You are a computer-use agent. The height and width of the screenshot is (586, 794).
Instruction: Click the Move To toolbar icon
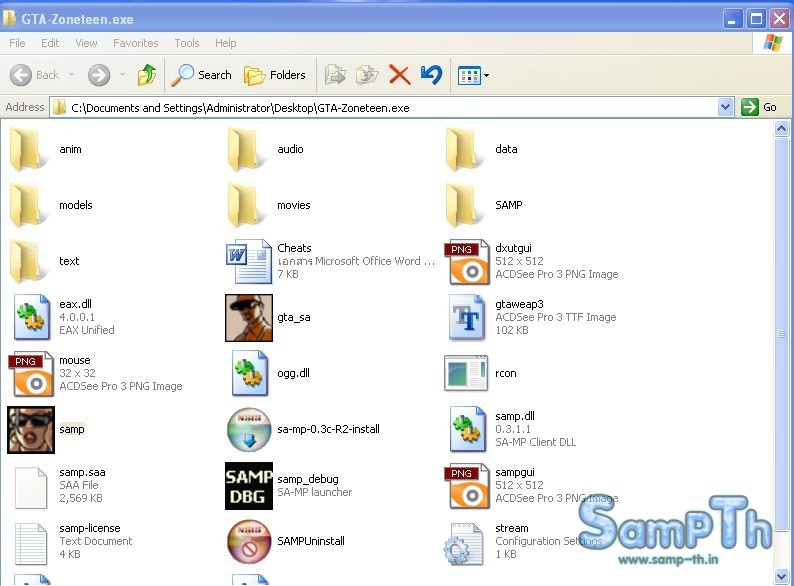point(335,75)
